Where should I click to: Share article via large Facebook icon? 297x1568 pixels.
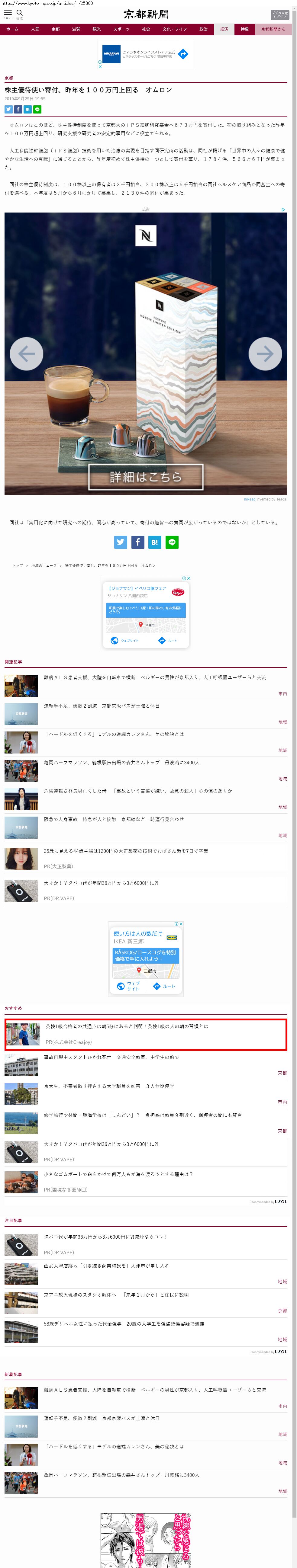tap(137, 542)
